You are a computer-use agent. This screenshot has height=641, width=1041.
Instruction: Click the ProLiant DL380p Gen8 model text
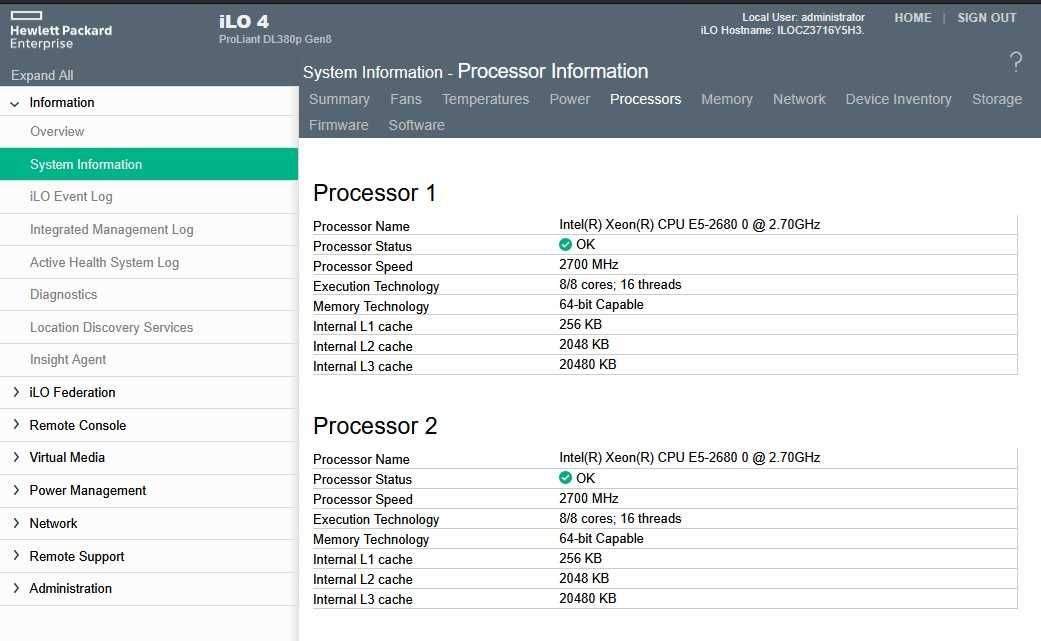275,39
